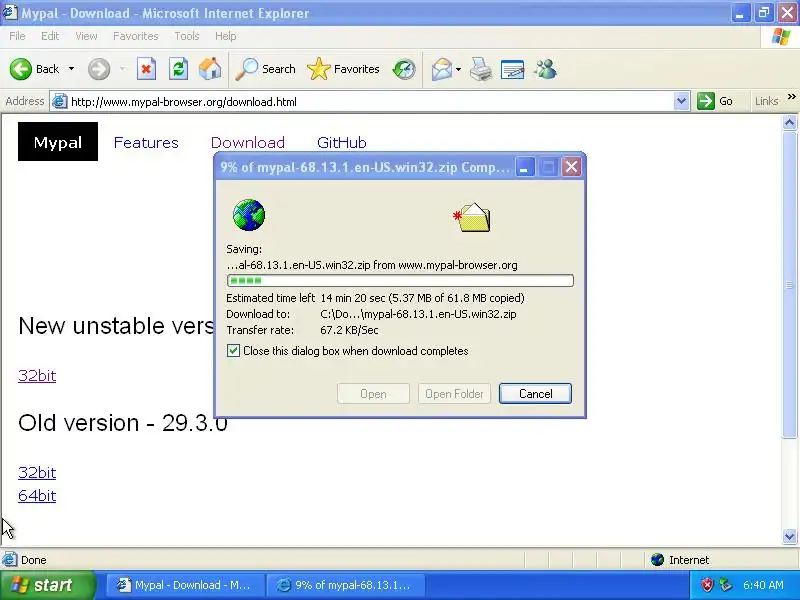800x600 pixels.
Task: Close the download dialog with X
Action: 571,167
